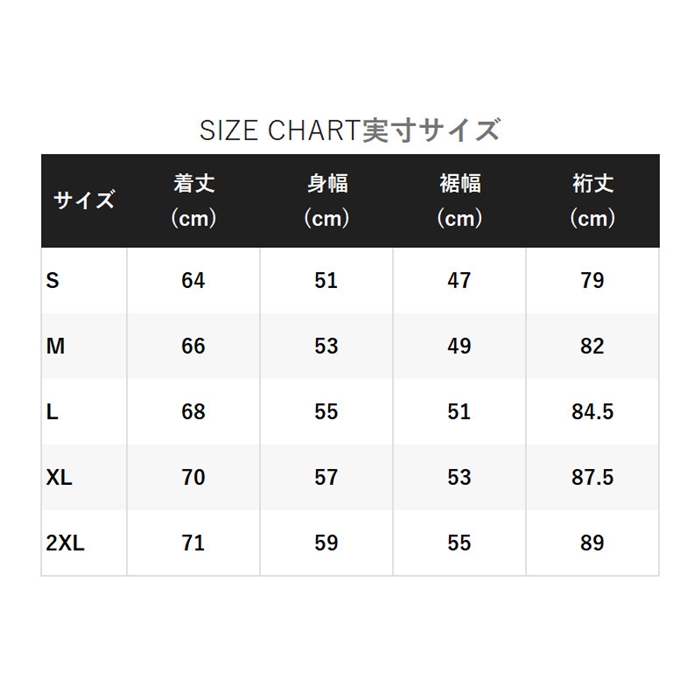Click the 49 hem width for M
The width and height of the screenshot is (700, 700).
[459, 346]
